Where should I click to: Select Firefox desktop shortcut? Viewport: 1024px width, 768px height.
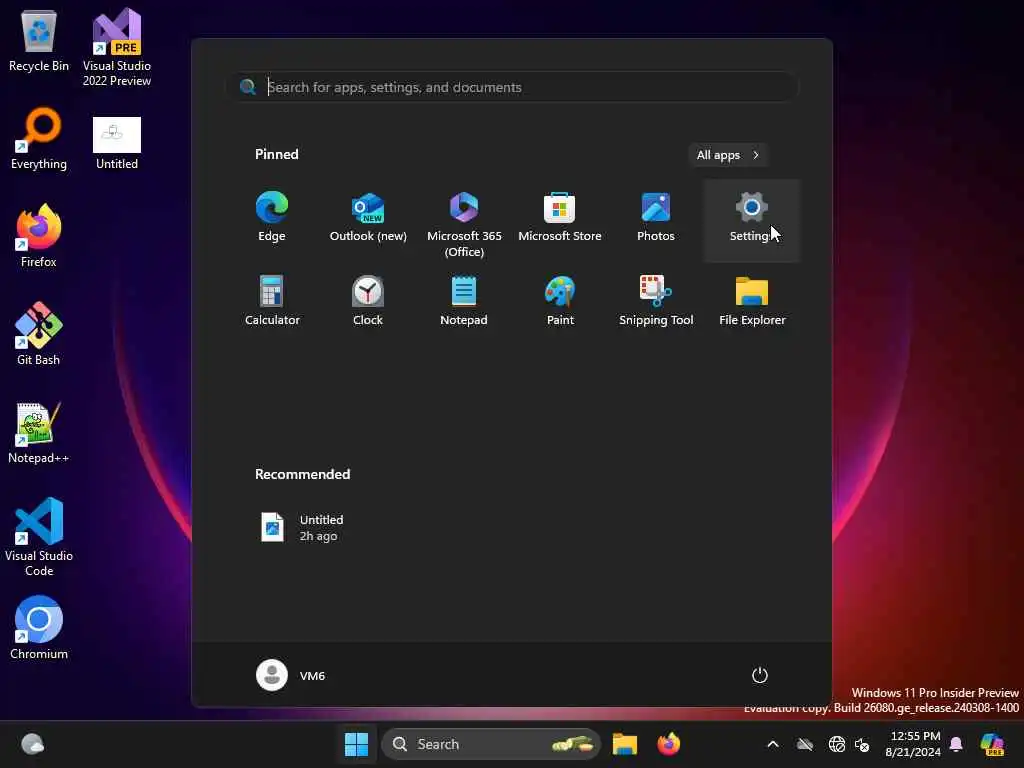pos(39,236)
